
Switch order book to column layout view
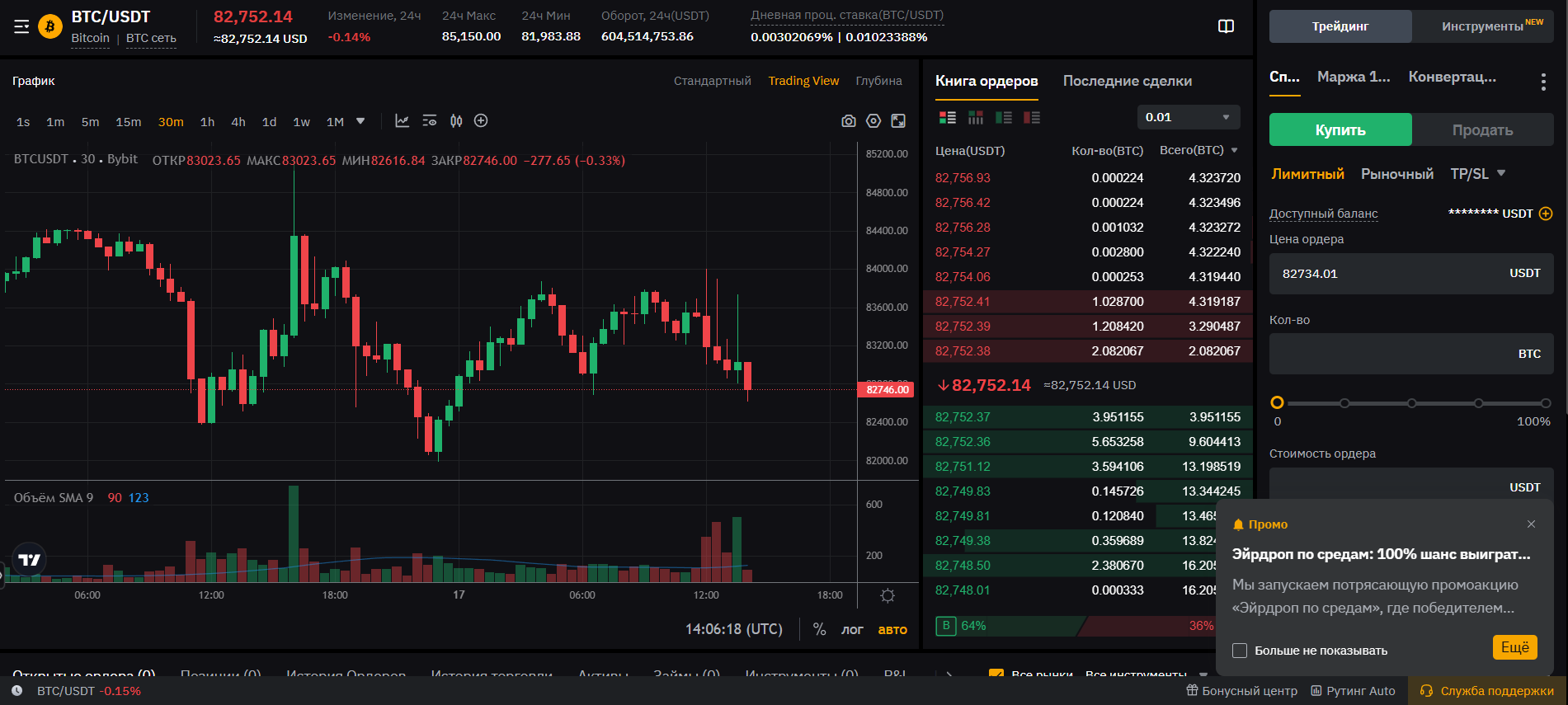(x=976, y=118)
